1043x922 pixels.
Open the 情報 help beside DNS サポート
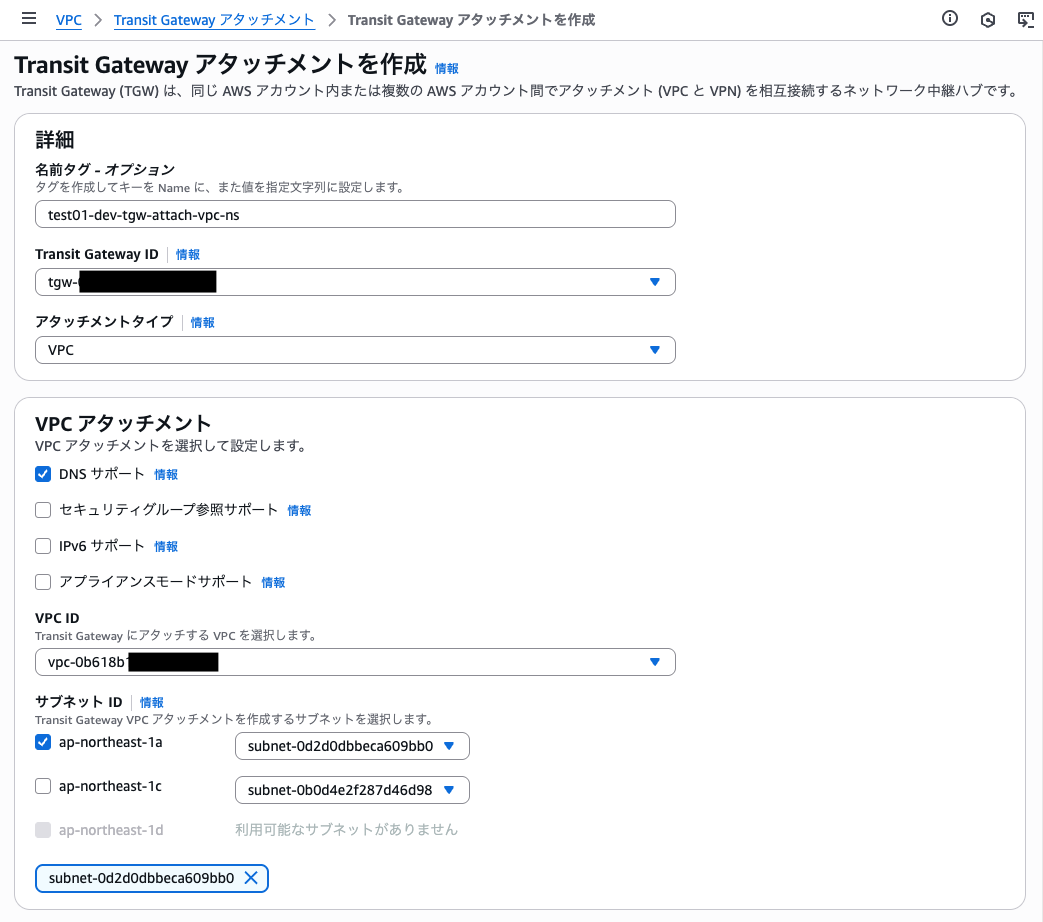point(165,473)
